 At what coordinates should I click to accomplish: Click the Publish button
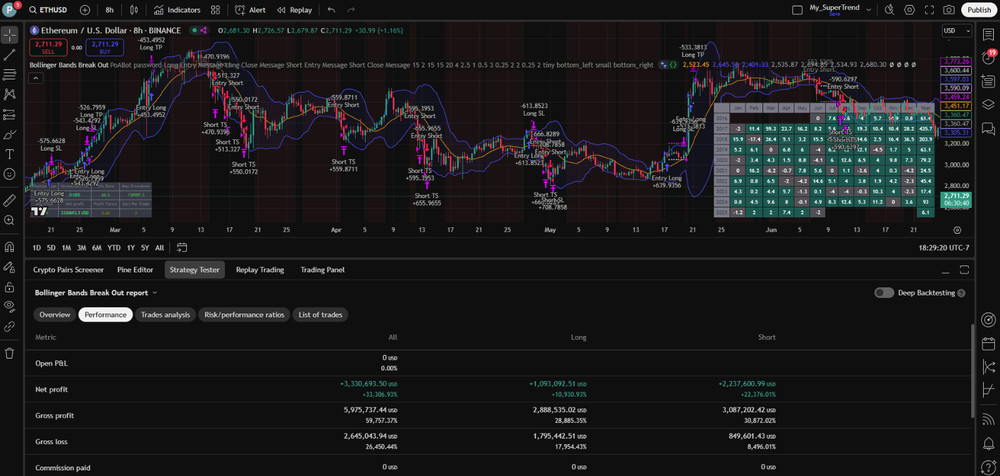[x=979, y=10]
